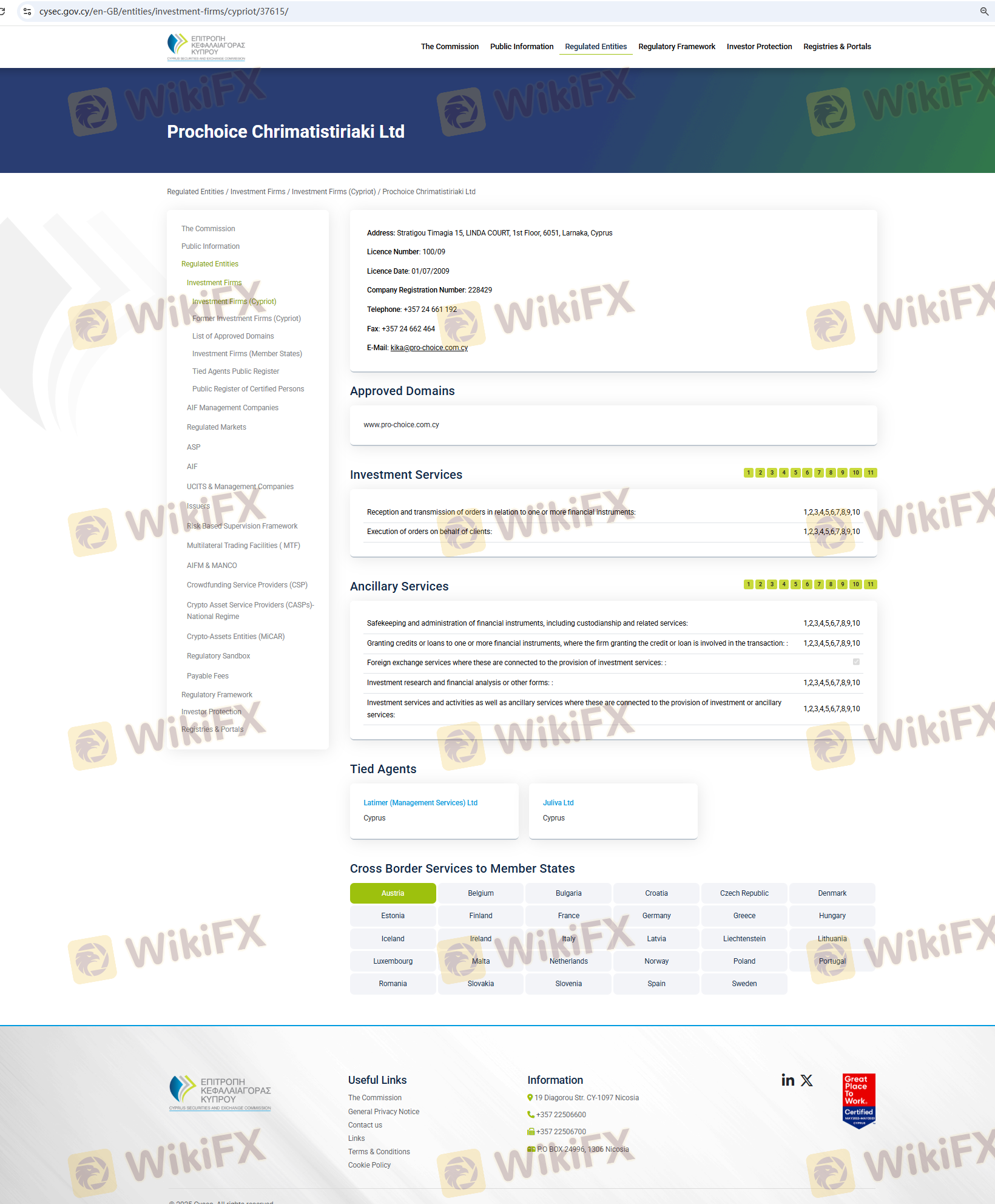Image resolution: width=995 pixels, height=1204 pixels.
Task: Click the browser address bar URL
Action: [x=164, y=12]
